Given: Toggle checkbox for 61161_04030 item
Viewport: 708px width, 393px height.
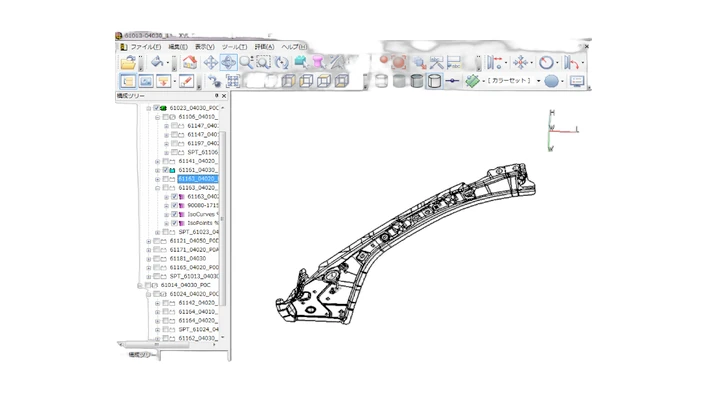Looking at the screenshot, I should point(166,170).
